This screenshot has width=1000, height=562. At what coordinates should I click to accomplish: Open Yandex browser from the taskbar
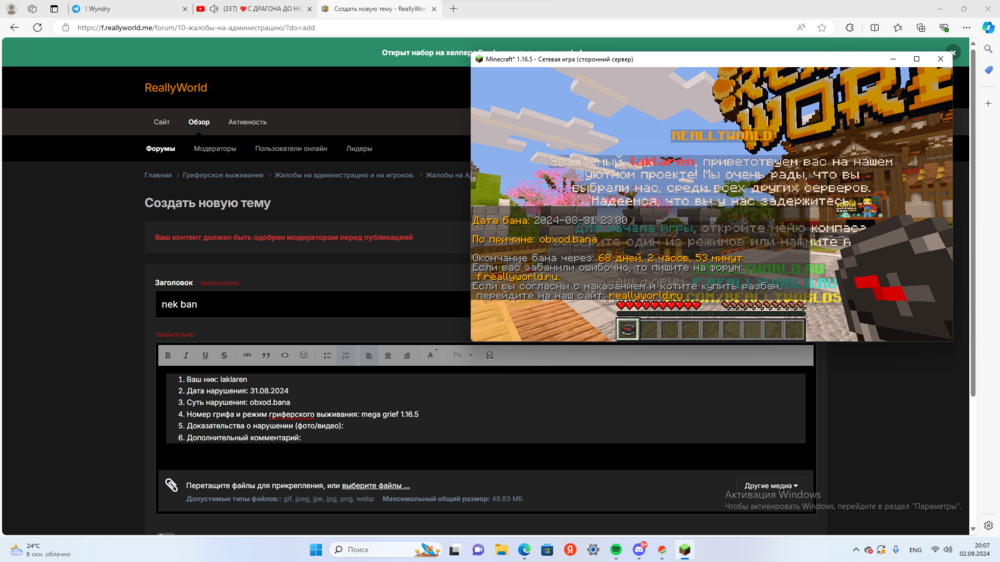click(x=570, y=550)
